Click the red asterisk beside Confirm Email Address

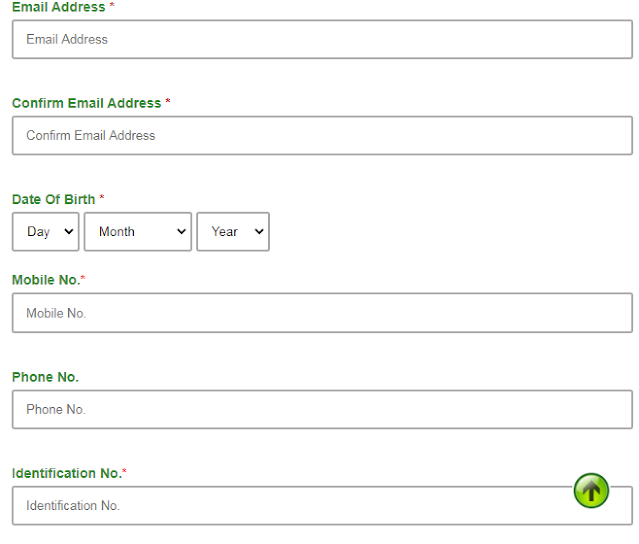(x=167, y=101)
